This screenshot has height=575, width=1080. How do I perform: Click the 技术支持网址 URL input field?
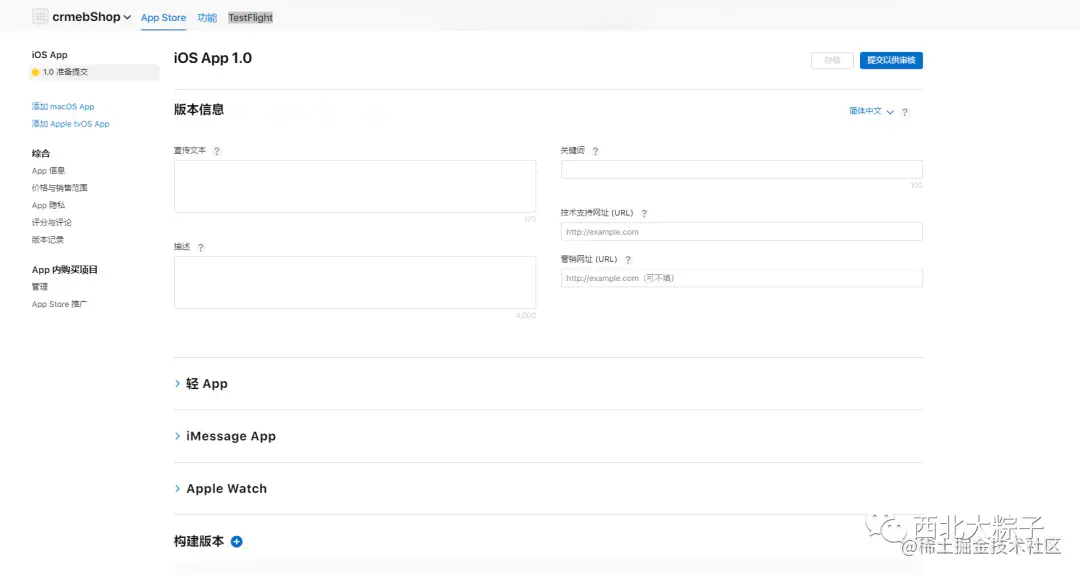(741, 231)
